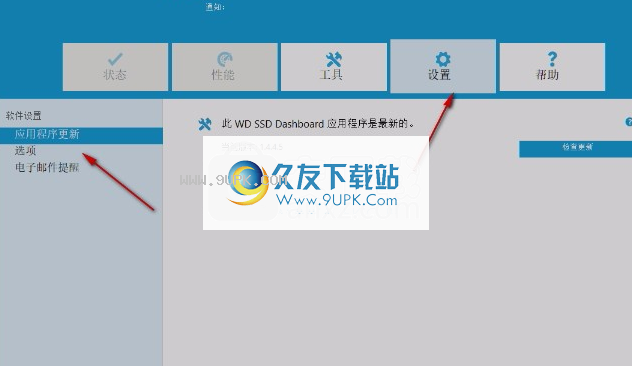Select 应用程序更新 in the sidebar
Viewport: 632px width, 366px height.
(81, 135)
